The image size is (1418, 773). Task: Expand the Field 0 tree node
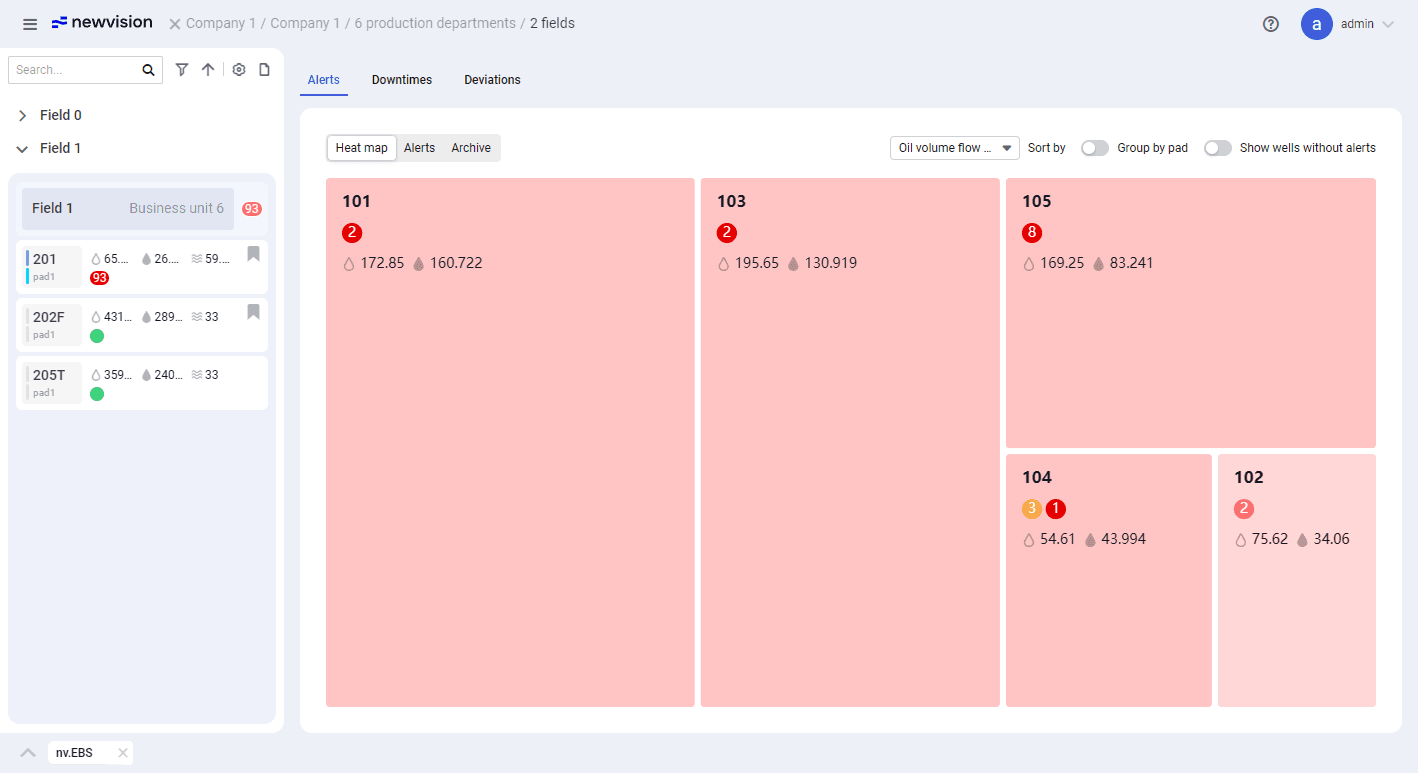23,116
